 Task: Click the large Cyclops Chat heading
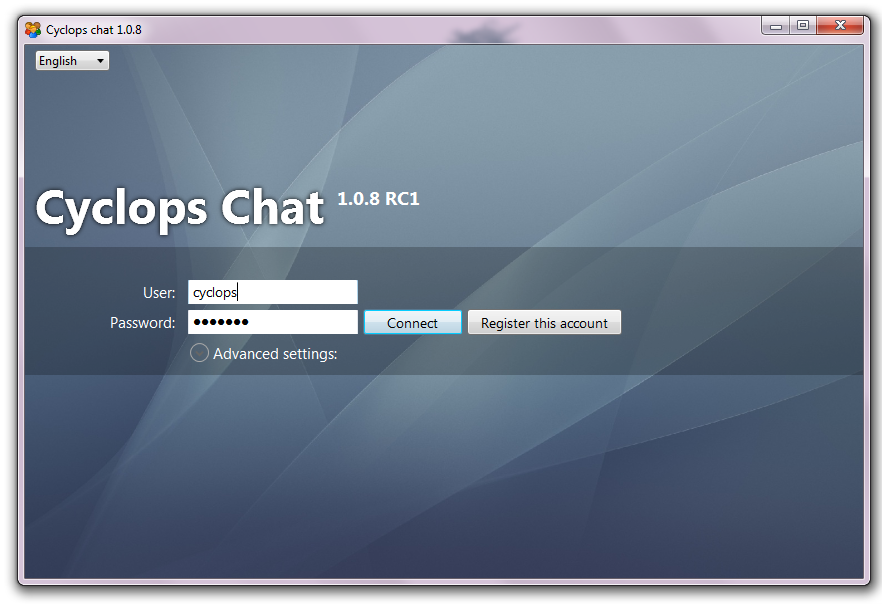(180, 208)
